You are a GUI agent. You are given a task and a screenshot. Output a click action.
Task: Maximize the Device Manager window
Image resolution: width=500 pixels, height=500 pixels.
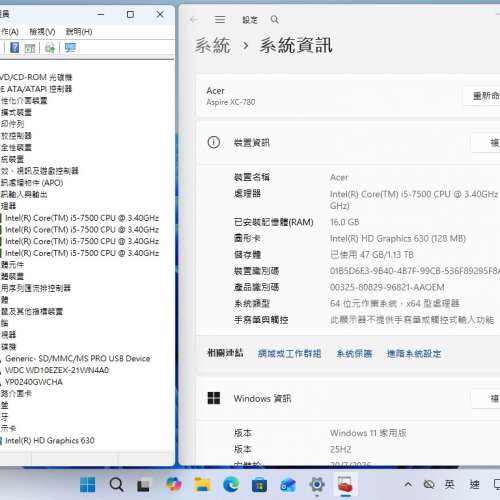[130, 14]
